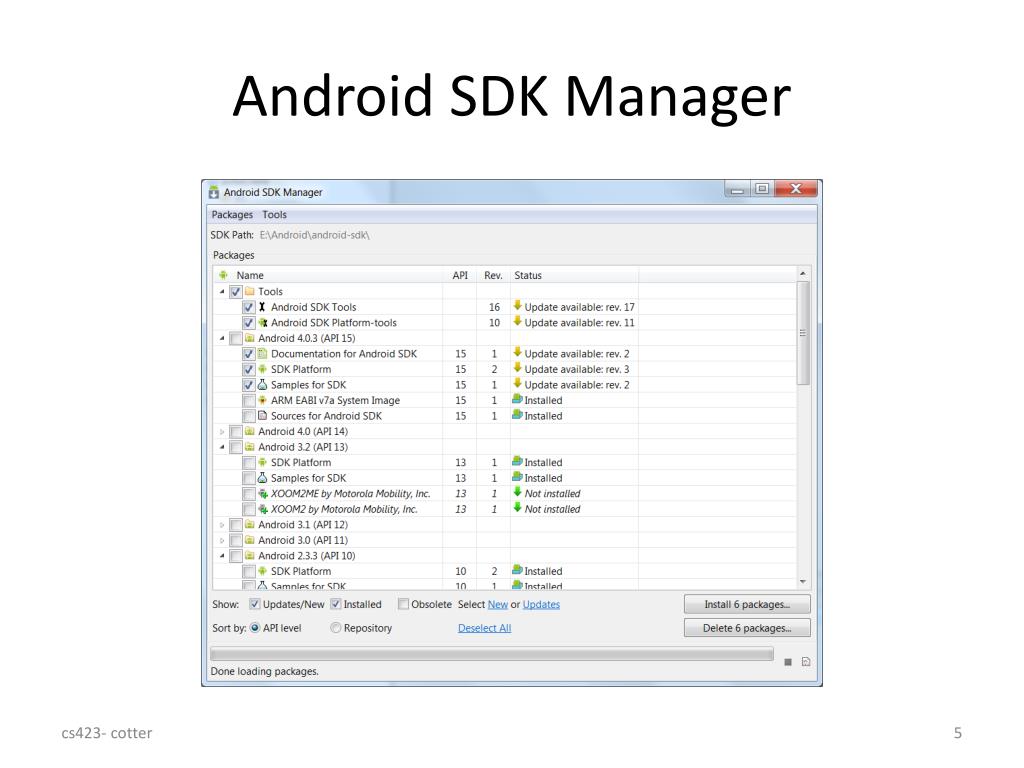Click the Android SDK Tools wrench icon
This screenshot has height=768, width=1024.
(263, 307)
